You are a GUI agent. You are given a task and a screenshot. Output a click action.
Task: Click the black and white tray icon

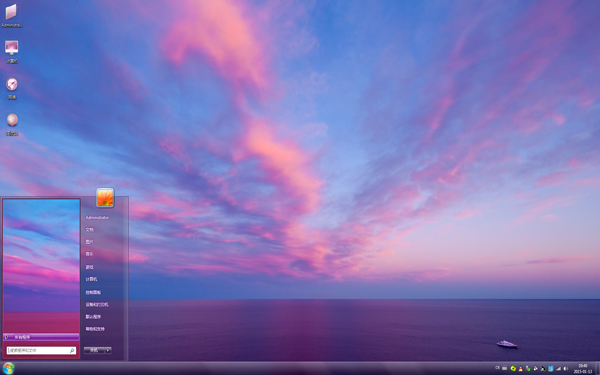point(543,368)
